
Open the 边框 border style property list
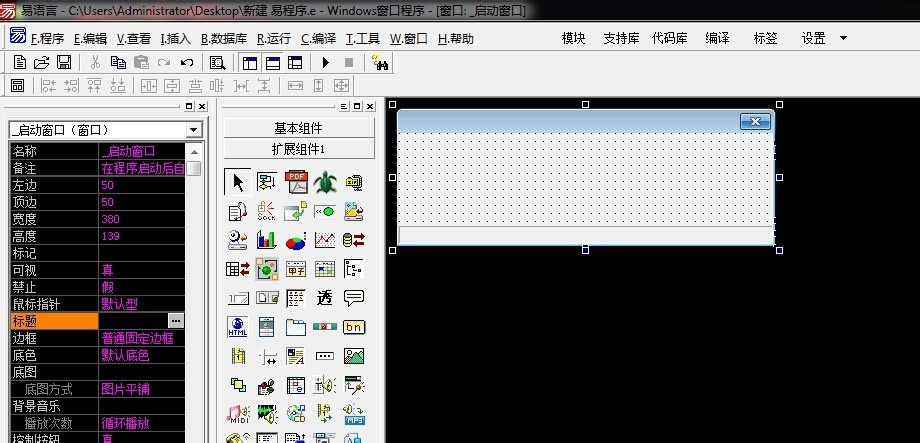(142, 338)
